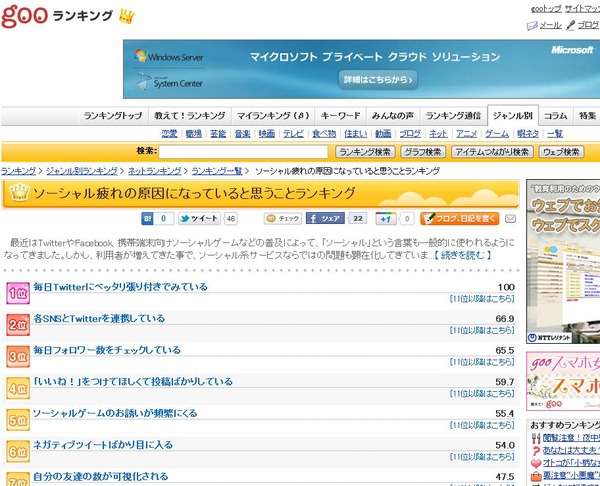Click the 3位 rank badge
The width and height of the screenshot is (600, 486).
click(x=18, y=357)
